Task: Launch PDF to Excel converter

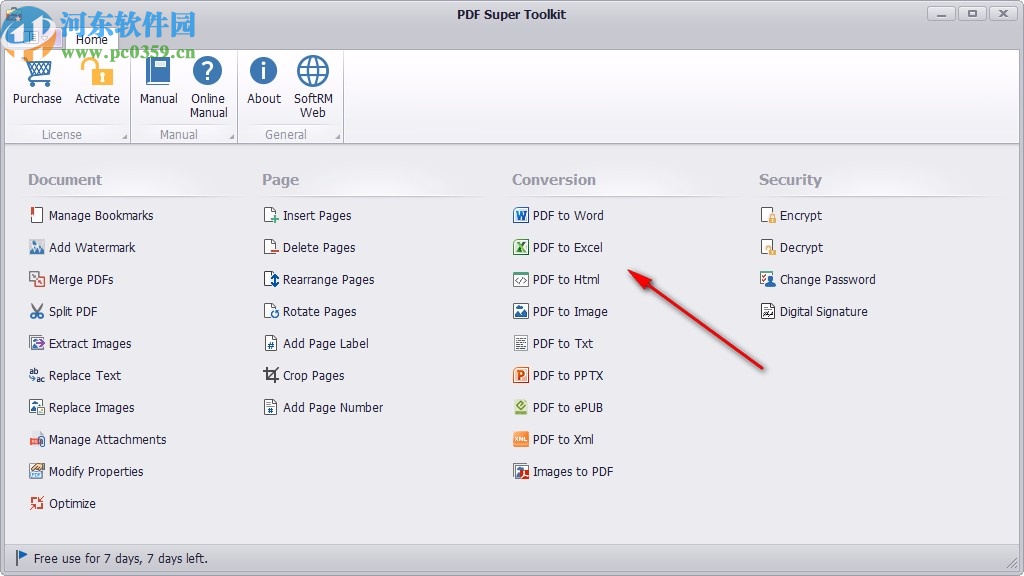Action: coord(568,247)
